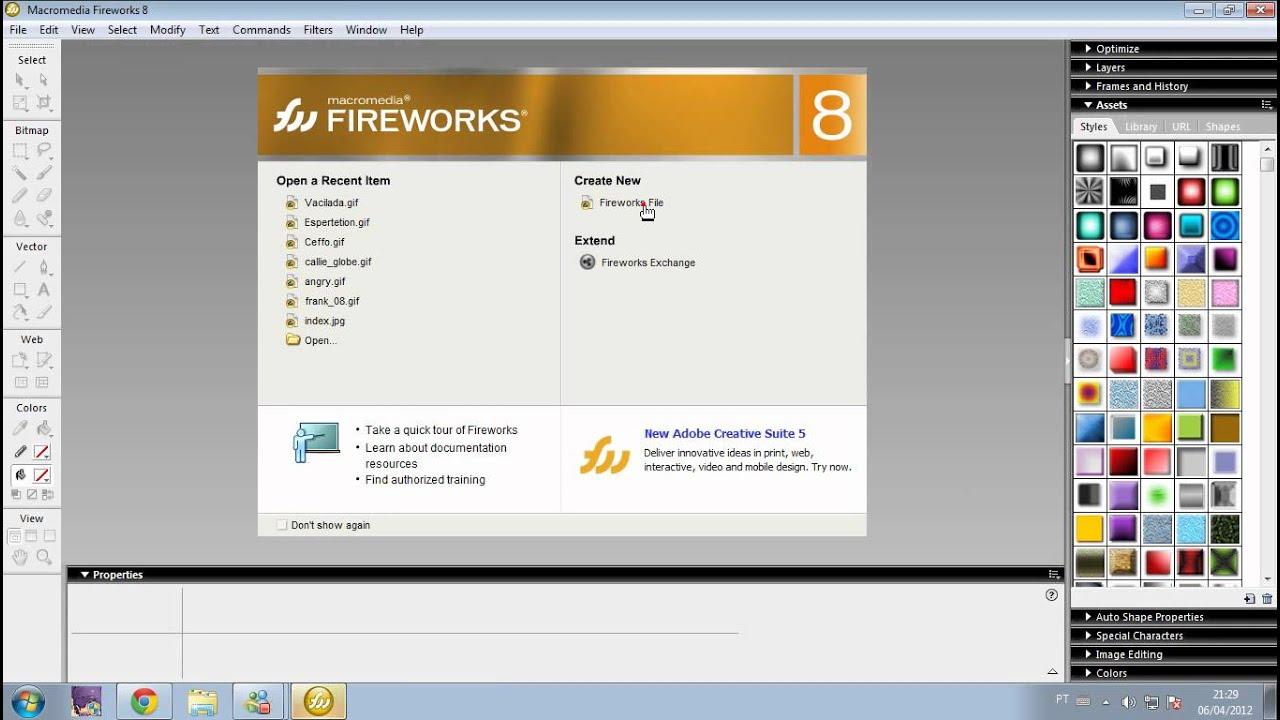1280x720 pixels.
Task: Expand the Layers panel
Action: [x=1110, y=68]
